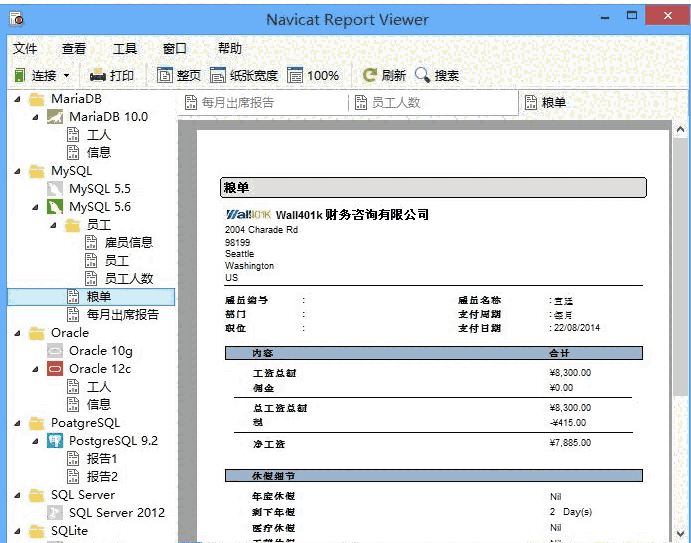Click the 报告1 report document icon
Image resolution: width=691 pixels, height=543 pixels.
(73, 459)
